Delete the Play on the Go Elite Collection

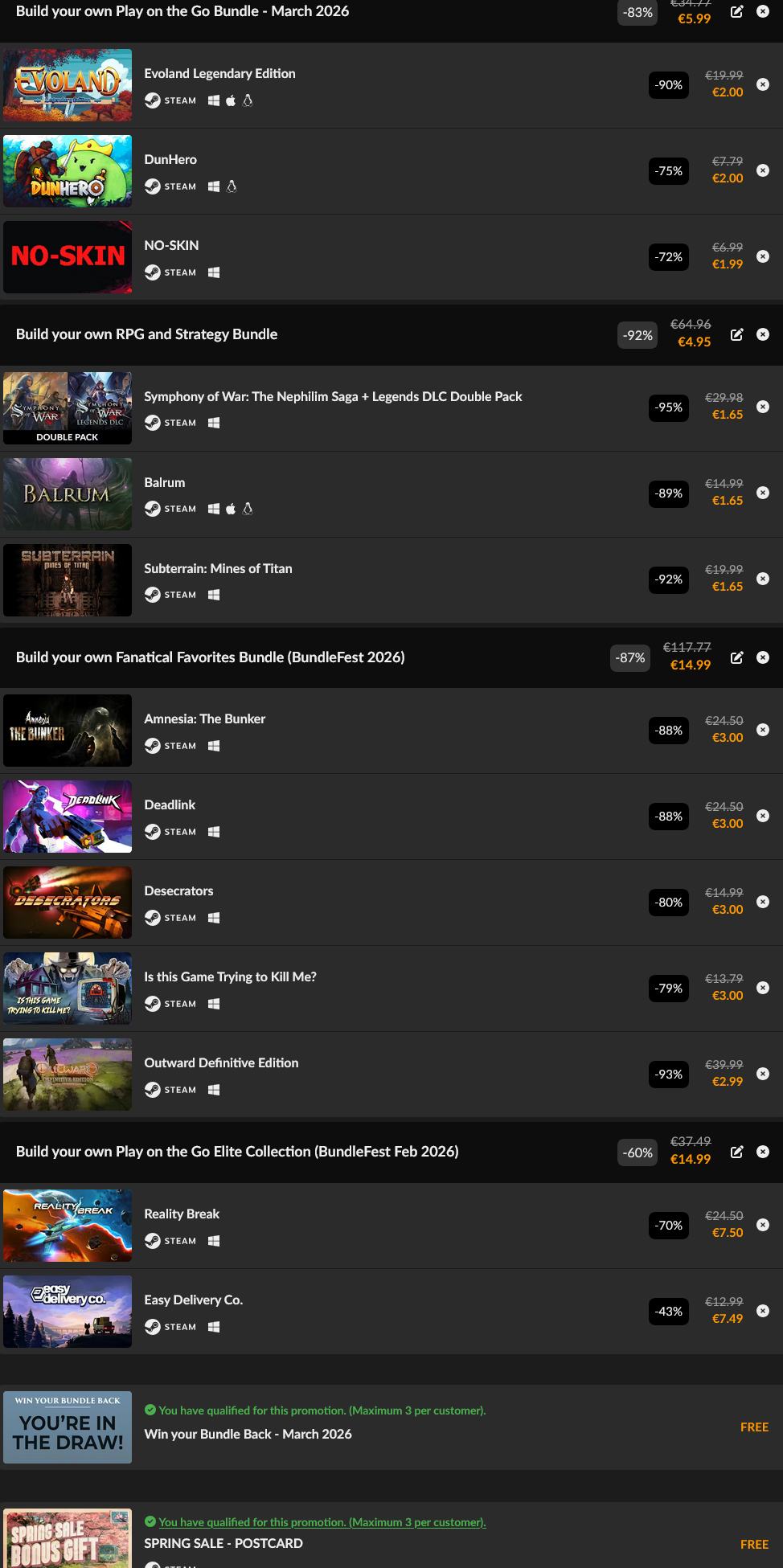pos(763,1152)
